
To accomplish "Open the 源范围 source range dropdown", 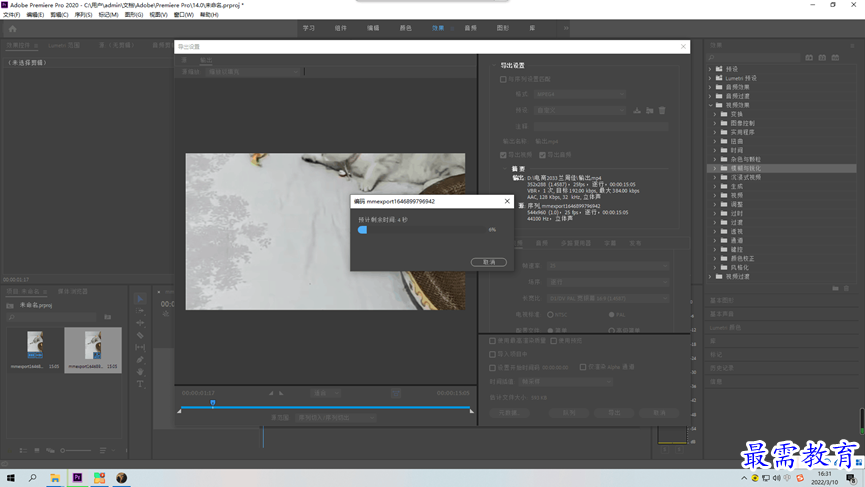I will tap(335, 418).
